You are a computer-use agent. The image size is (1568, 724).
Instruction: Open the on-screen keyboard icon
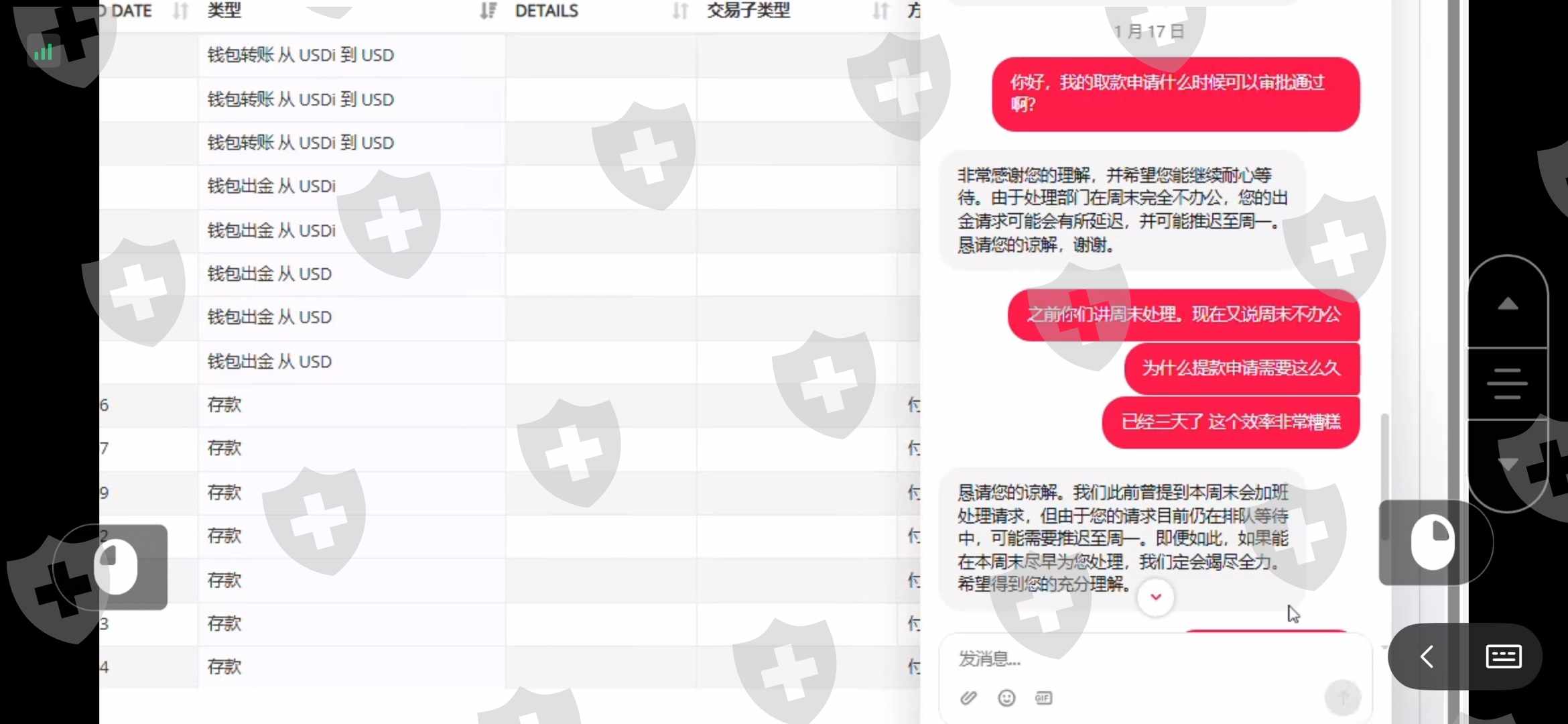(1503, 656)
